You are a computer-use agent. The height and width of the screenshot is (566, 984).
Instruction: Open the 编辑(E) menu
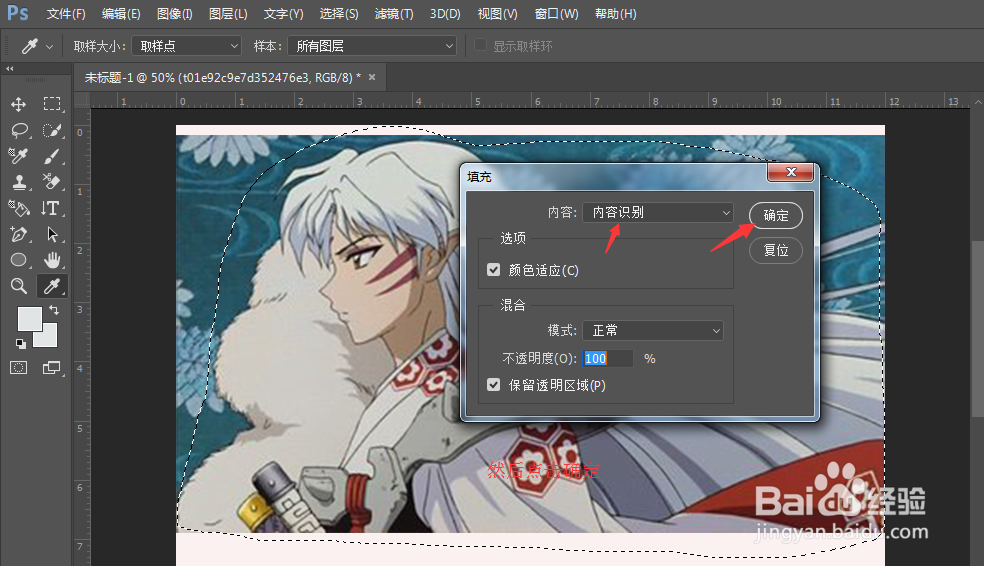[x=121, y=14]
